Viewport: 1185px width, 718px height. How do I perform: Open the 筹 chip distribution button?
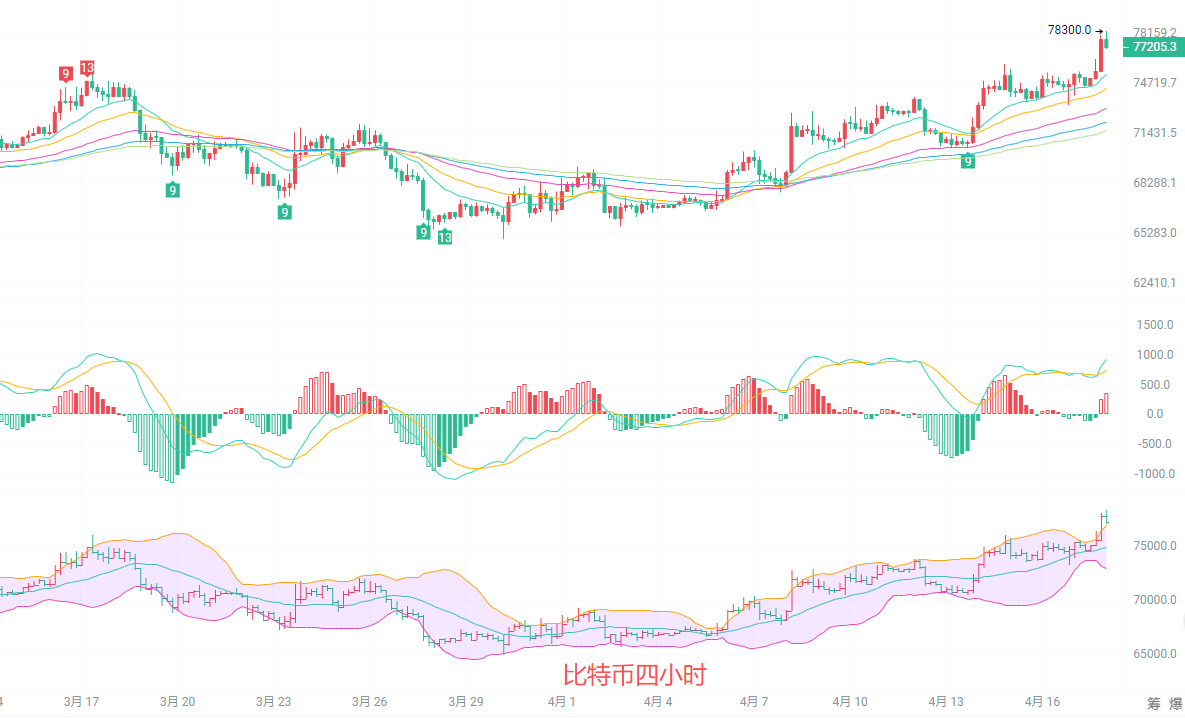pyautogui.click(x=1154, y=703)
